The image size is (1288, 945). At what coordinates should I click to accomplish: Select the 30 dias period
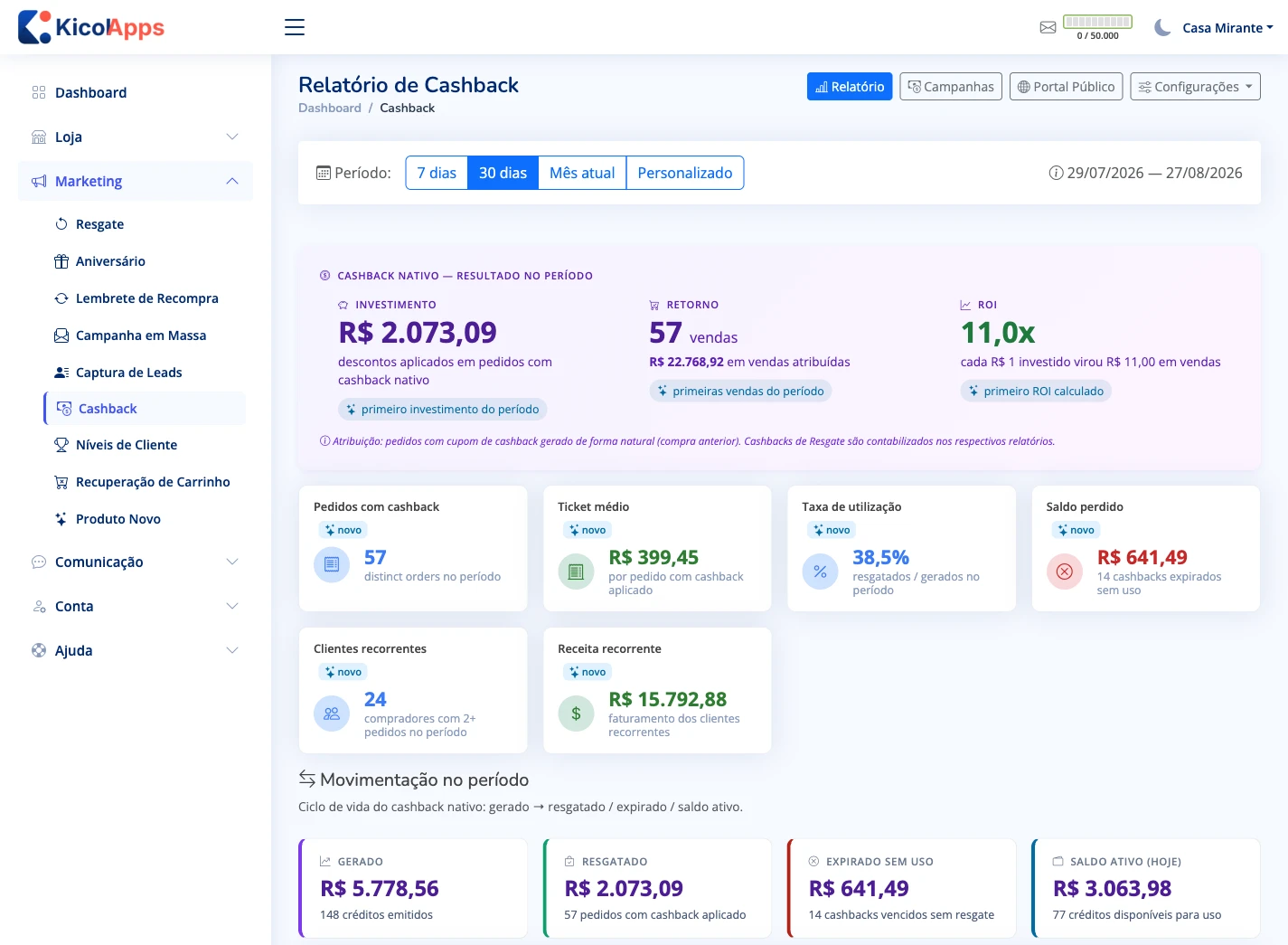503,173
